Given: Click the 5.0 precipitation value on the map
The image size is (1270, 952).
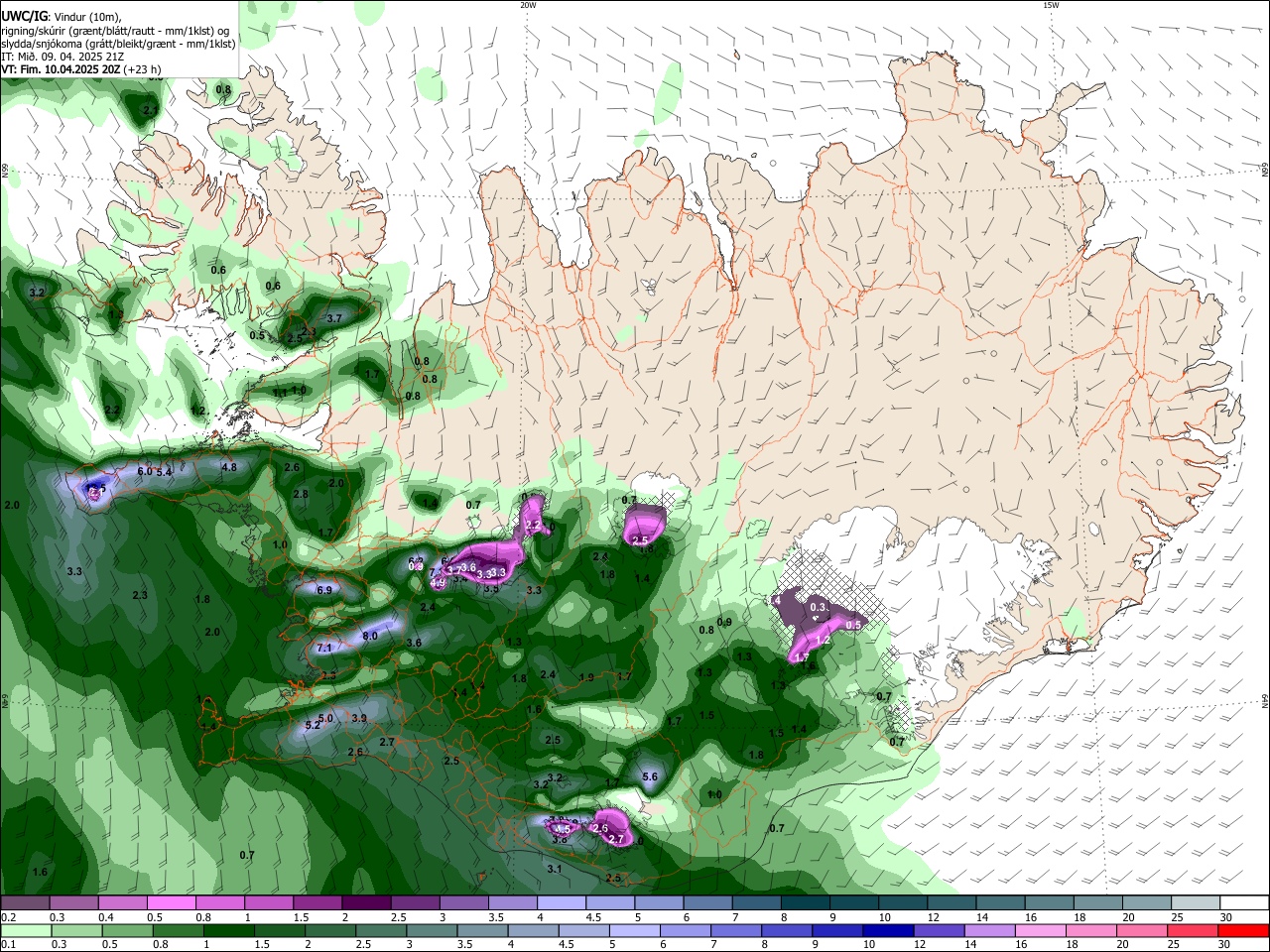Looking at the screenshot, I should (325, 717).
